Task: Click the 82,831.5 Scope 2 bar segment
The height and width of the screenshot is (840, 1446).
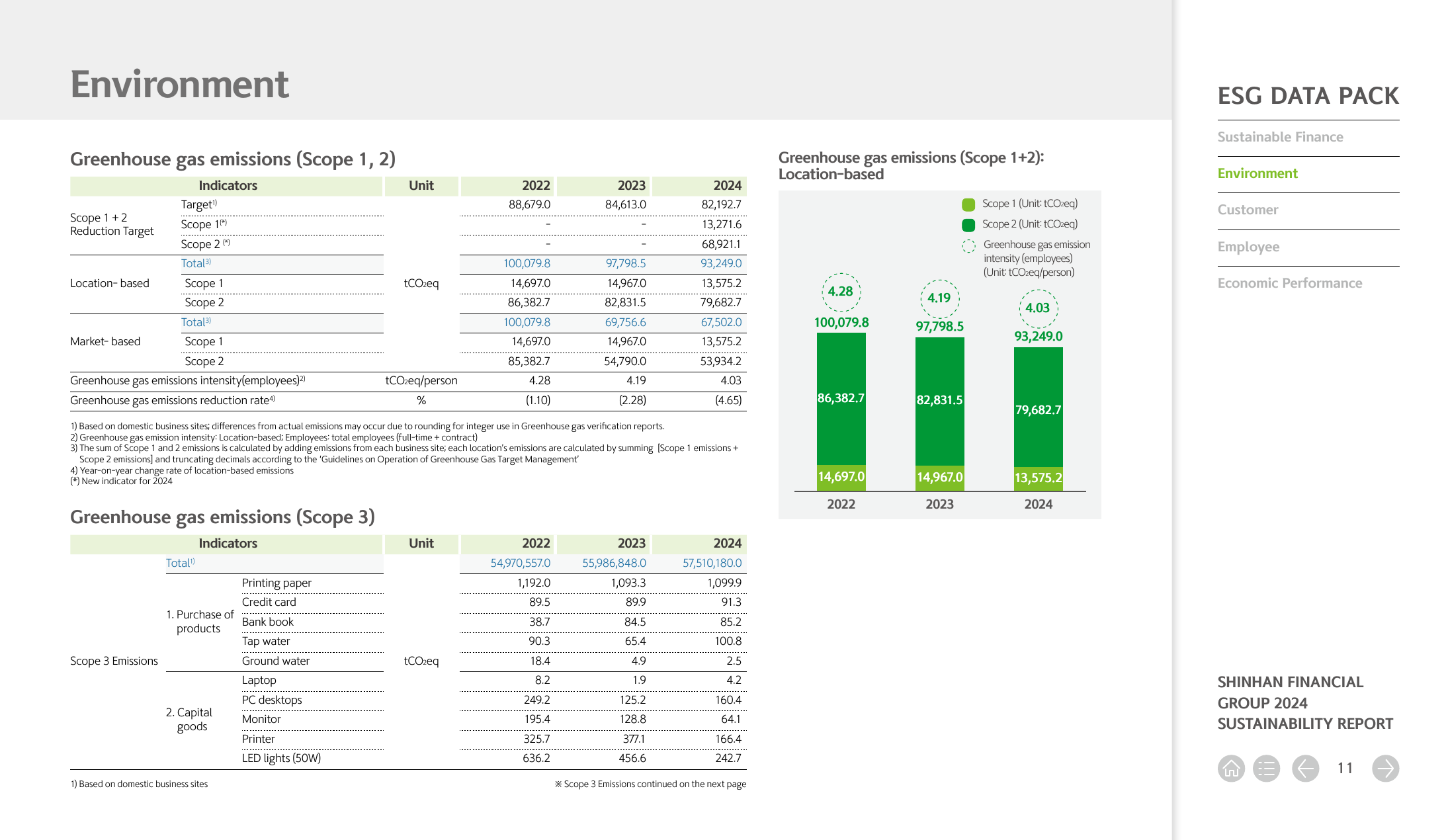Action: pyautogui.click(x=940, y=401)
